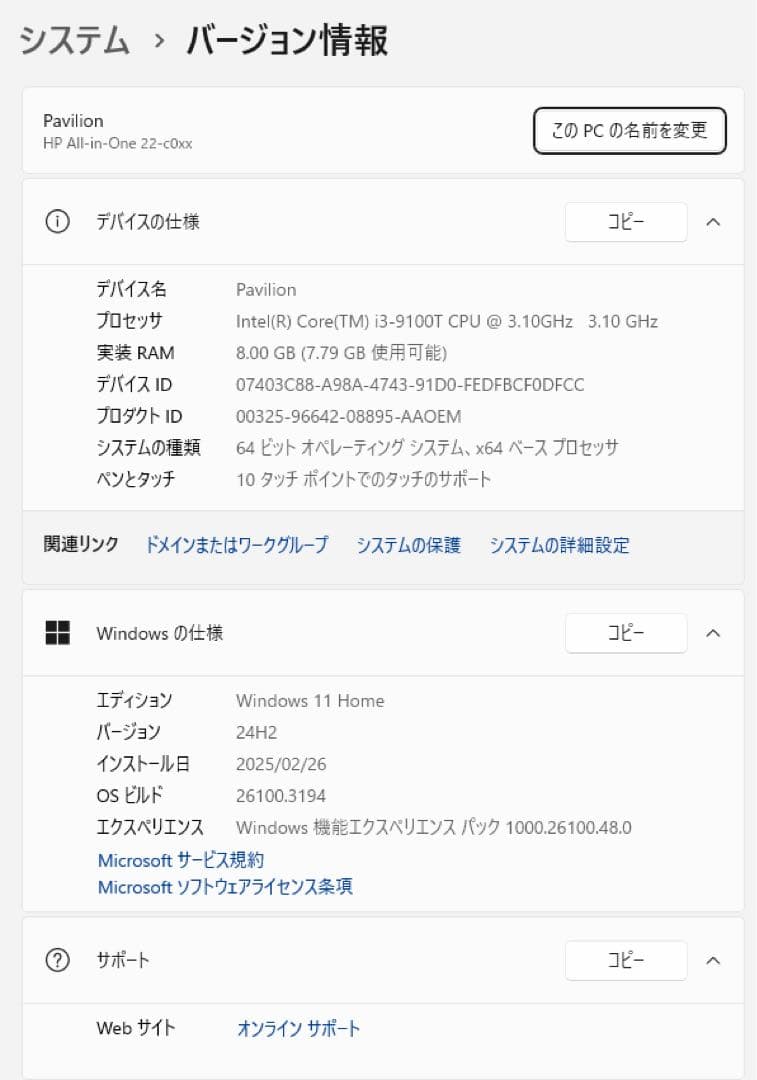Select the ペンとタッチ 10 タッチ ポイント value
Screen dimensions: 757x1080
pyautogui.click(x=364, y=479)
